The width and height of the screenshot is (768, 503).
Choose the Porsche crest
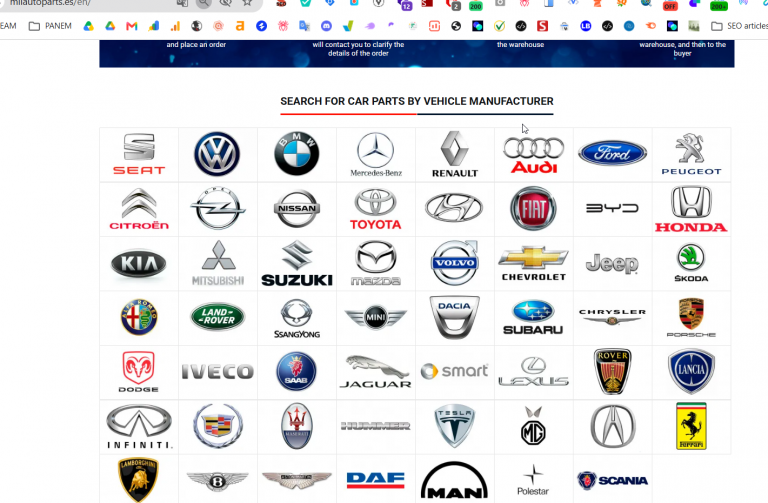pyautogui.click(x=691, y=317)
